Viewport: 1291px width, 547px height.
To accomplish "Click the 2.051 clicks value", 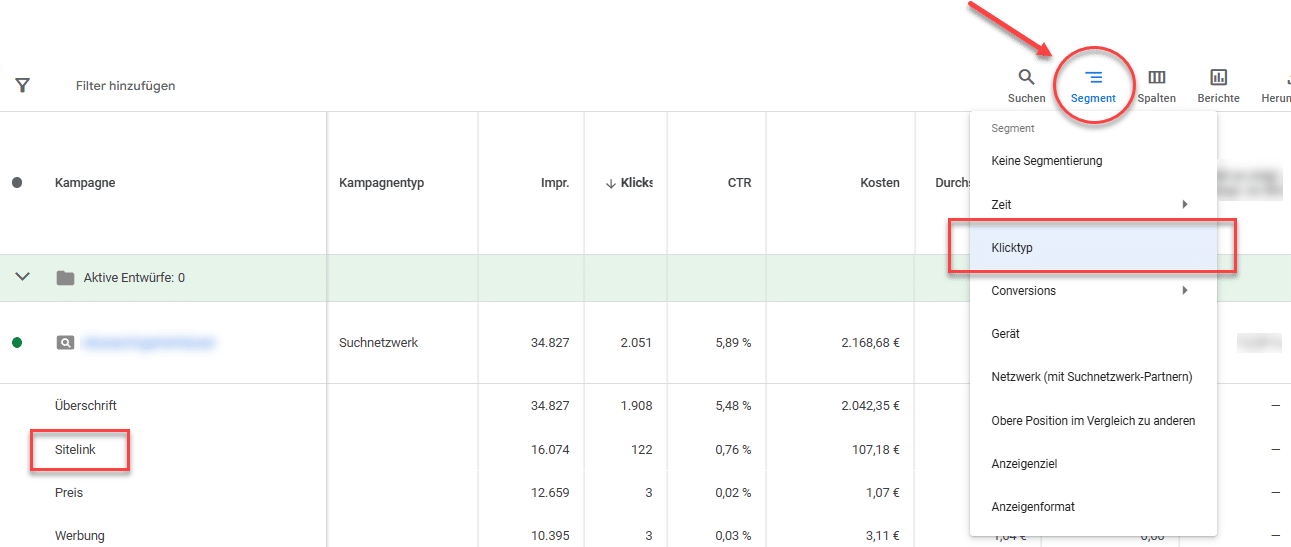I will [635, 343].
